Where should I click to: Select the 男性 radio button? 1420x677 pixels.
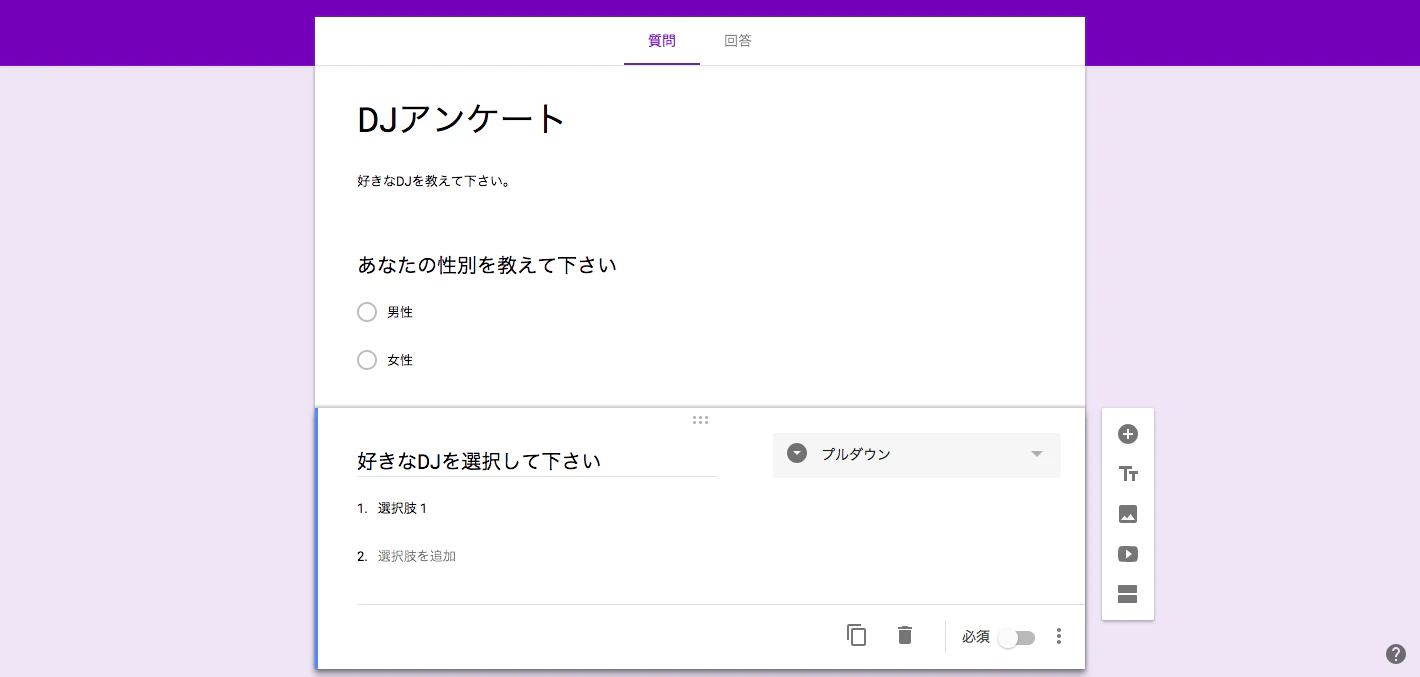367,312
